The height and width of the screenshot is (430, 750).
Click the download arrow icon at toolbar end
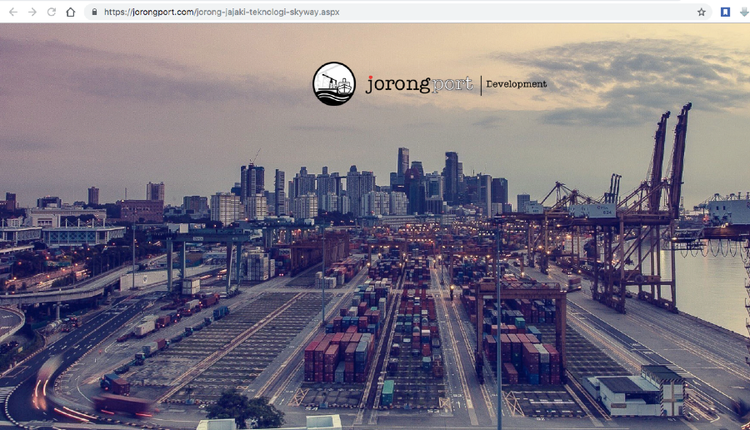743,12
